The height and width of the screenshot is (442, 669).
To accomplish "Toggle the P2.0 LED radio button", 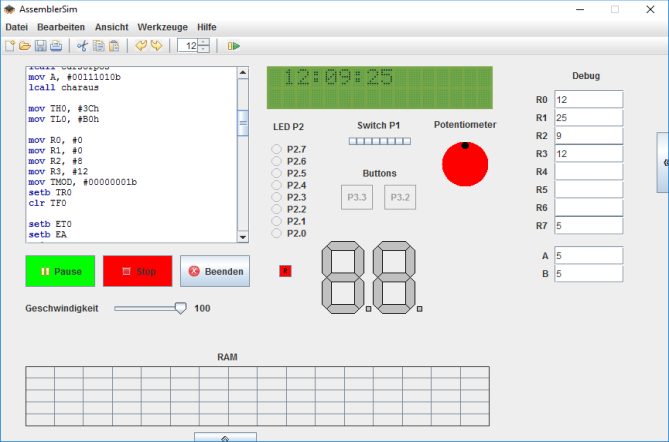I will (x=277, y=234).
